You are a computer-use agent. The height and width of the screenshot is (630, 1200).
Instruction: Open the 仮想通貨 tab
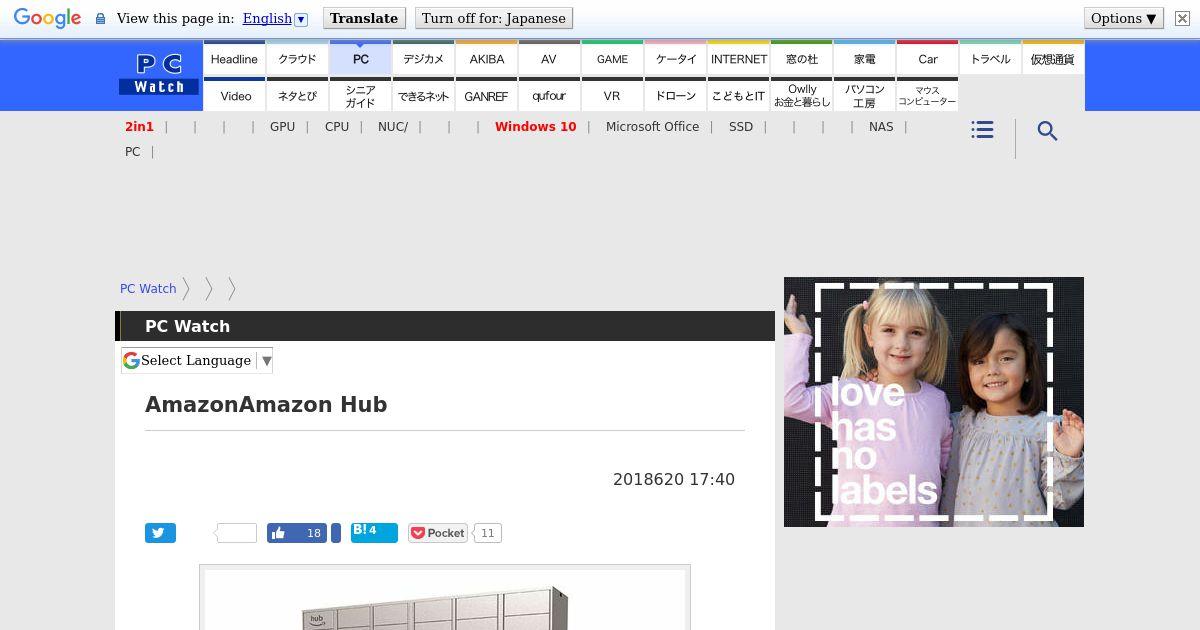coord(1053,59)
